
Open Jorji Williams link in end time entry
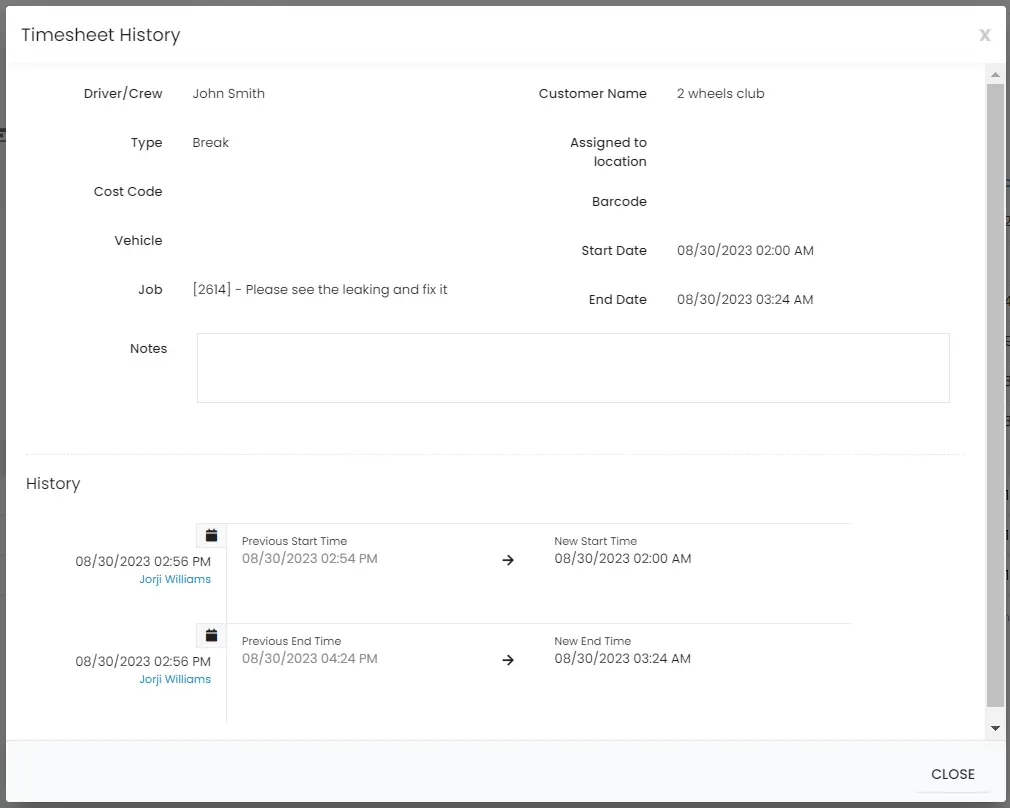click(175, 679)
